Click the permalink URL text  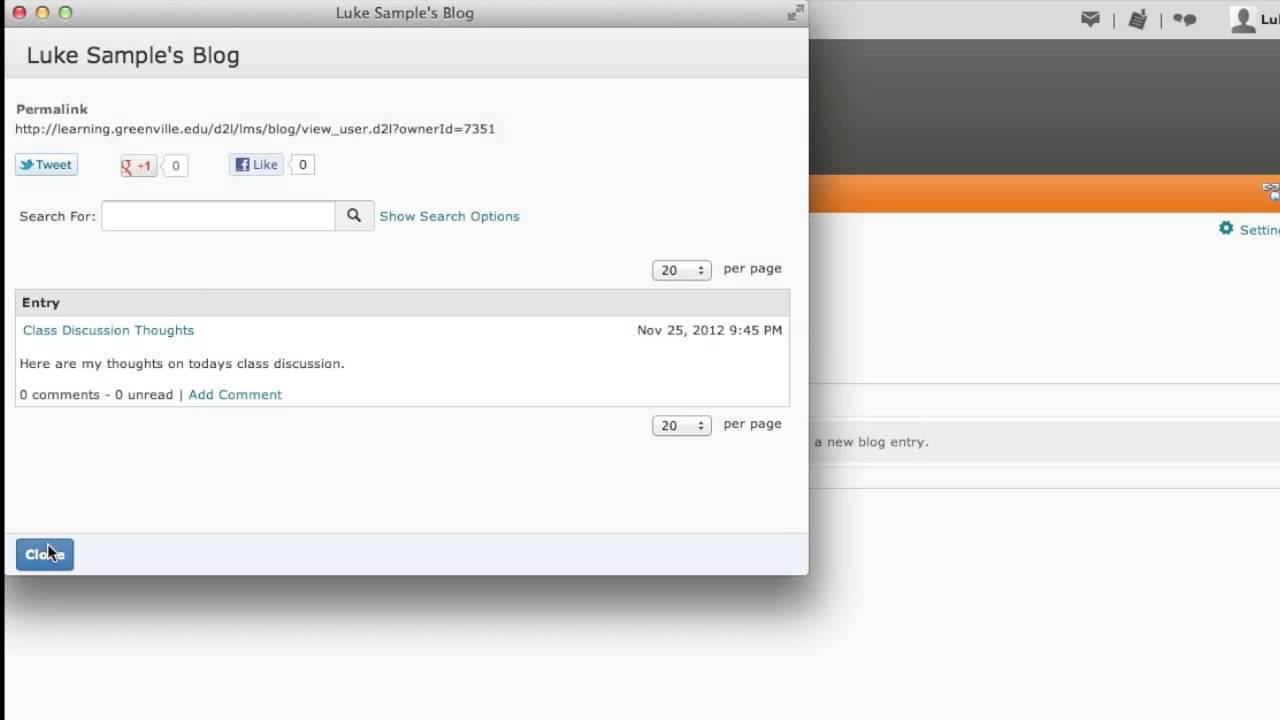point(255,129)
